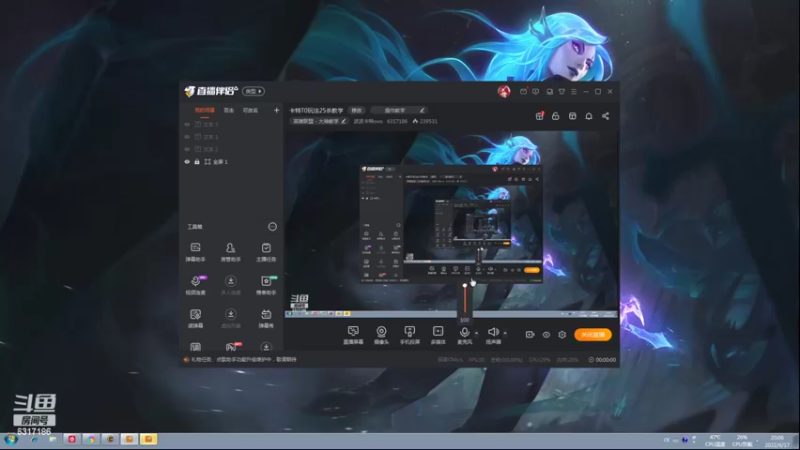The image size is (800, 450).
Task: Click the unlock padlock icon in header
Action: tap(555, 116)
